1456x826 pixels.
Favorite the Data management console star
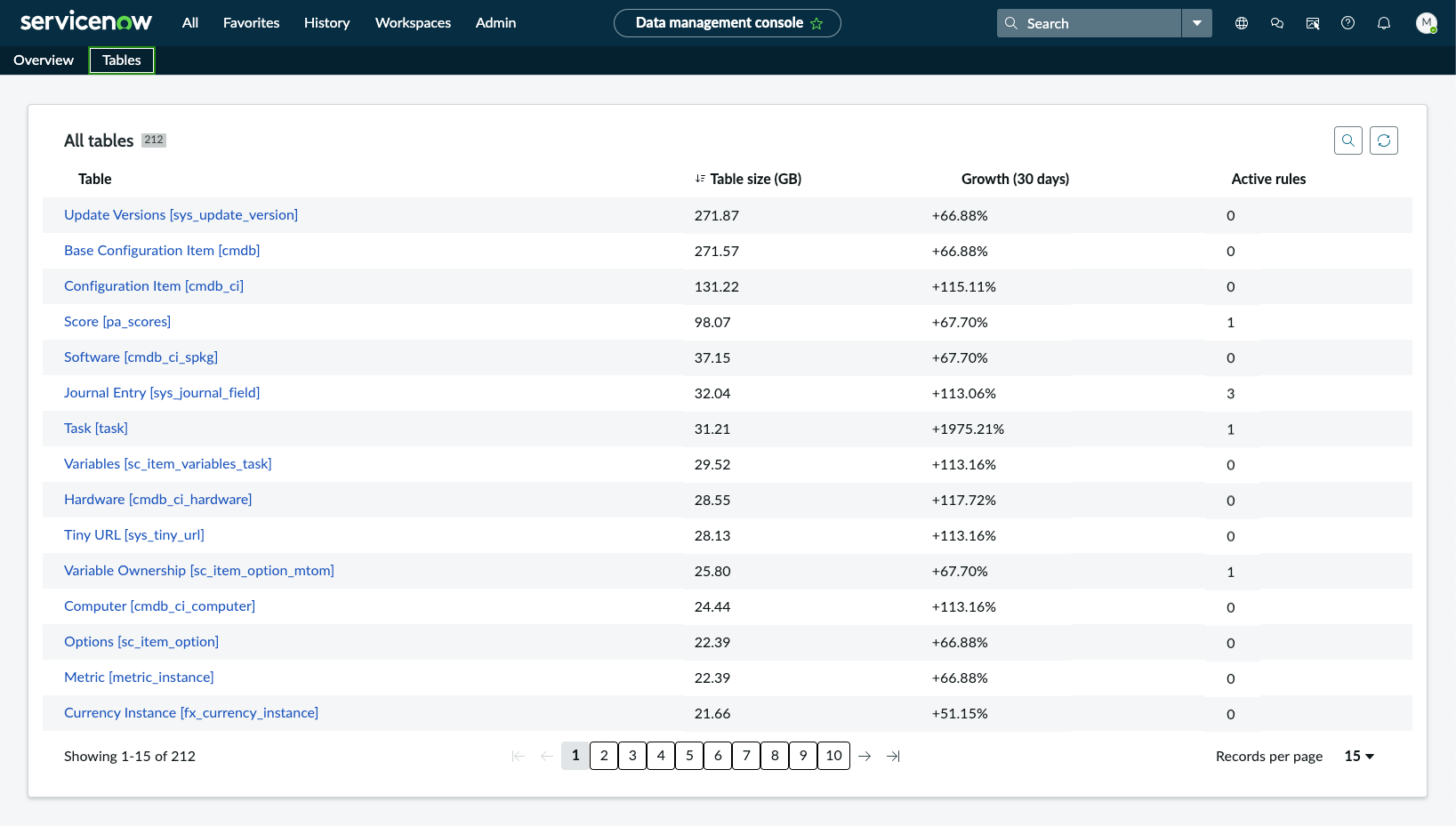tap(816, 23)
